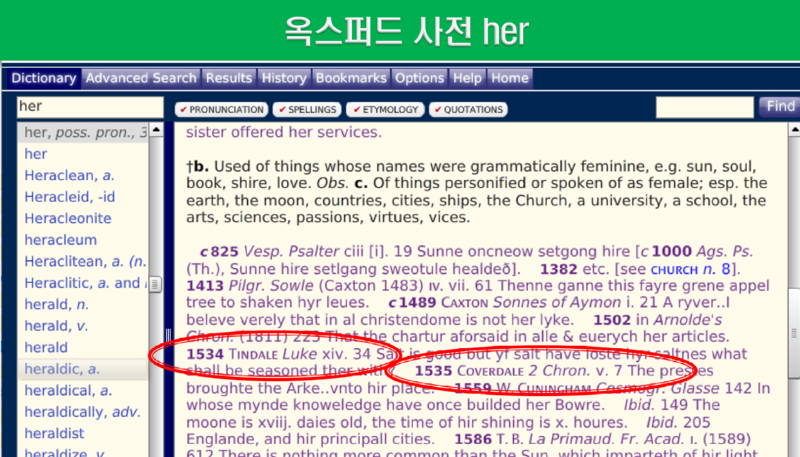This screenshot has width=800, height=457.
Task: Open the 'Heraclitean, a.' entry
Action: pyautogui.click(x=85, y=261)
